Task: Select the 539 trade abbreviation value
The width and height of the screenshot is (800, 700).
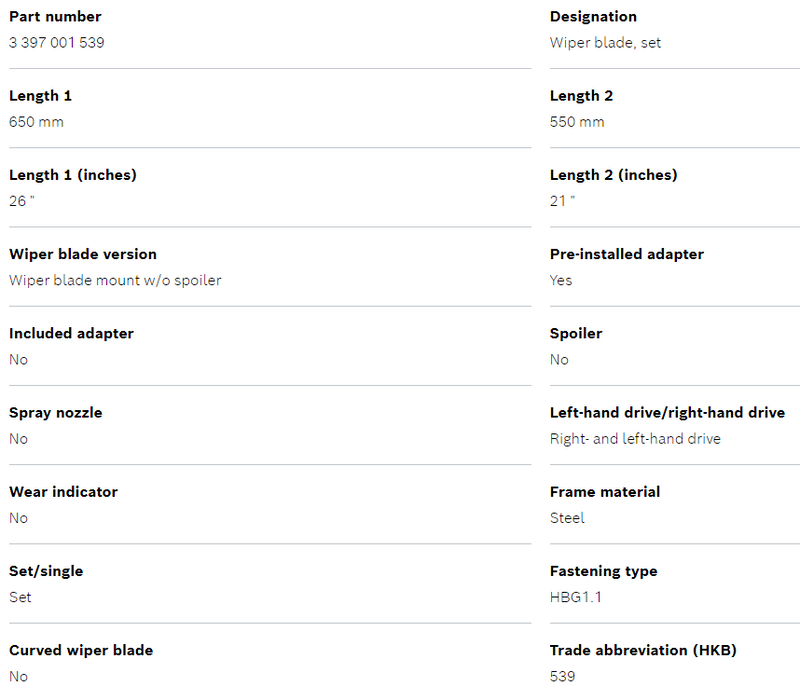Action: coord(563,677)
